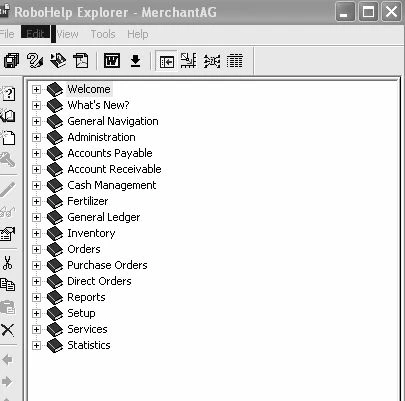Select the Direct Orders label
Viewport: 405px width, 401px height.
pyautogui.click(x=99, y=281)
